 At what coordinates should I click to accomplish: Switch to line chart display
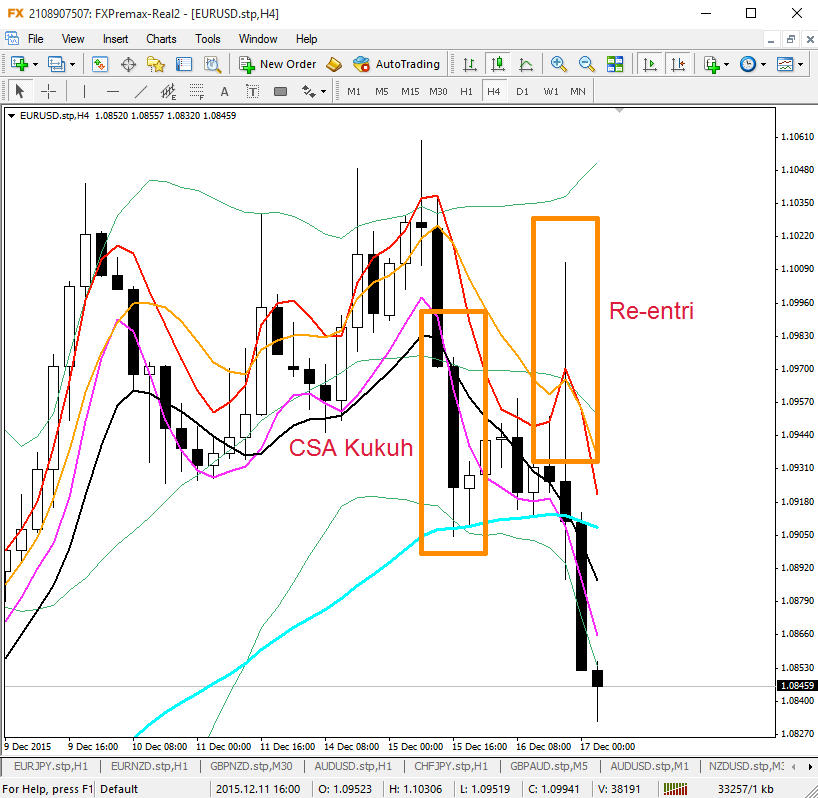pos(526,64)
